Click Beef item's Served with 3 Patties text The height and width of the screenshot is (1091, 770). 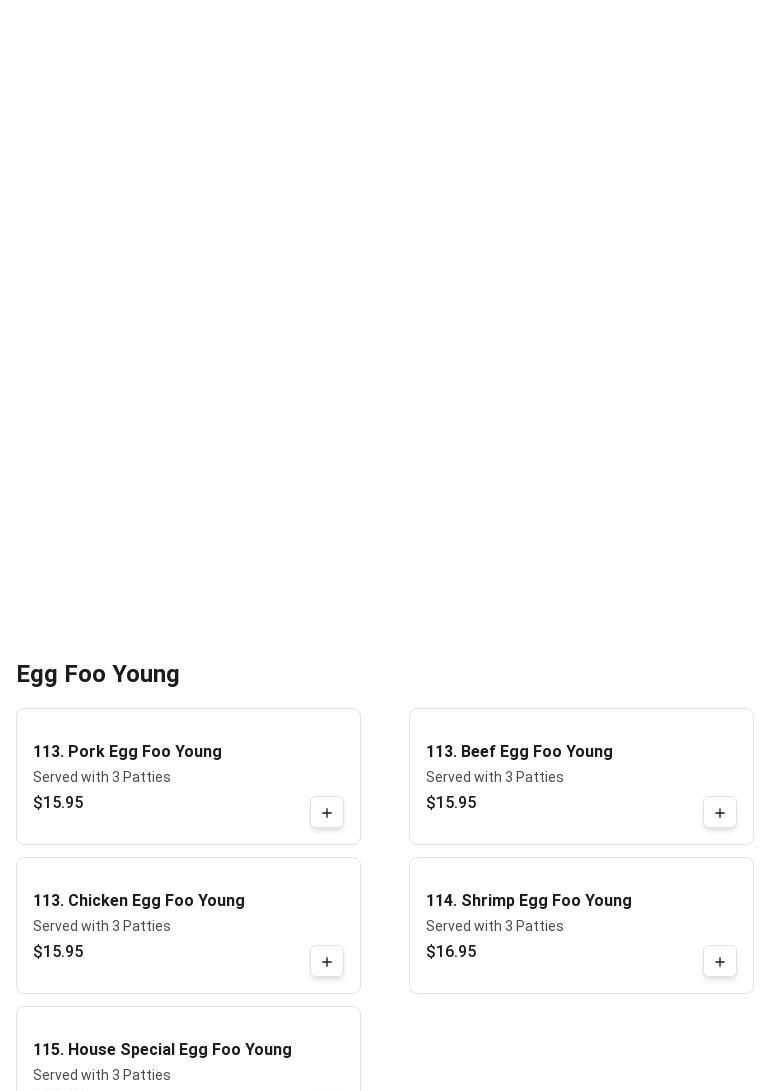pyautogui.click(x=495, y=777)
